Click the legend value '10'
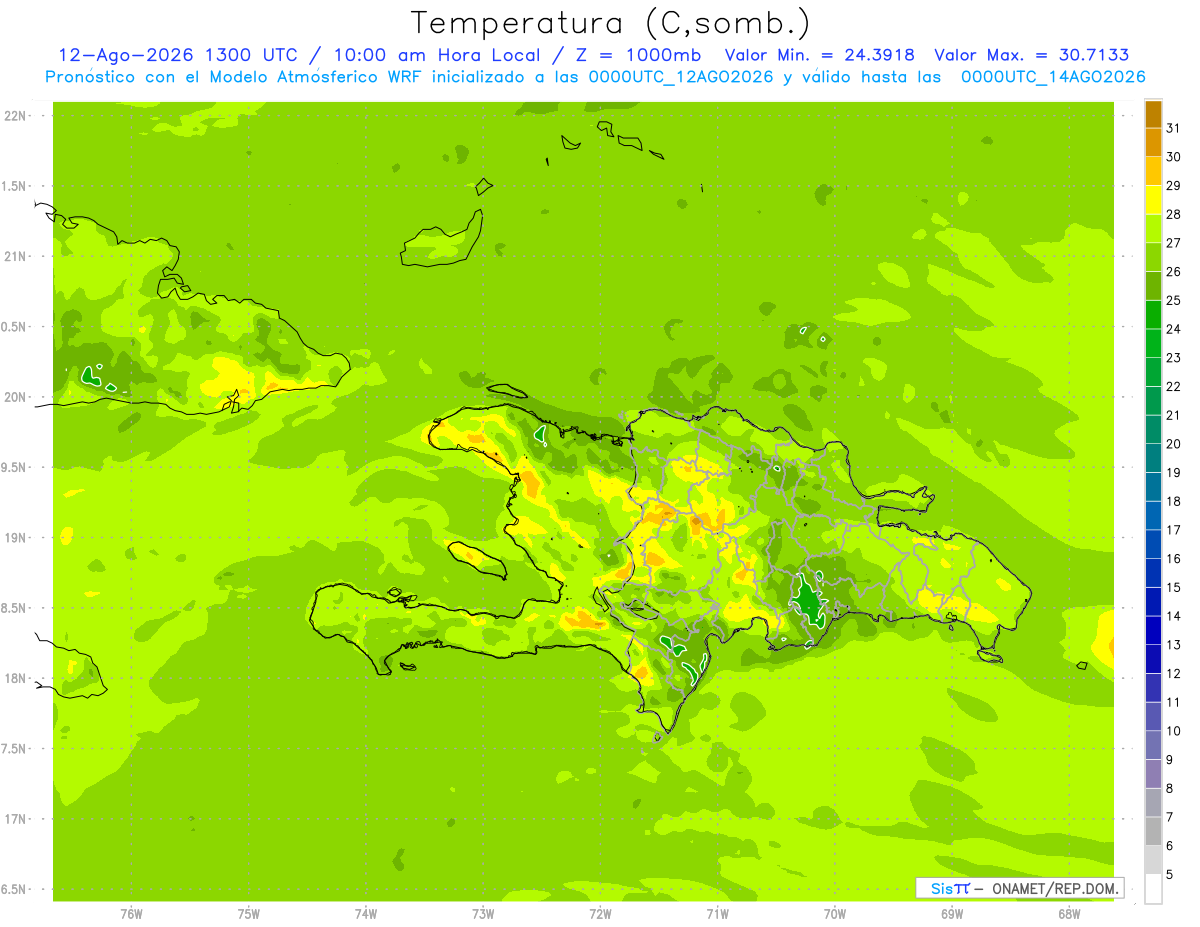Viewport: 1200px width, 927px height. pyautogui.click(x=1174, y=731)
